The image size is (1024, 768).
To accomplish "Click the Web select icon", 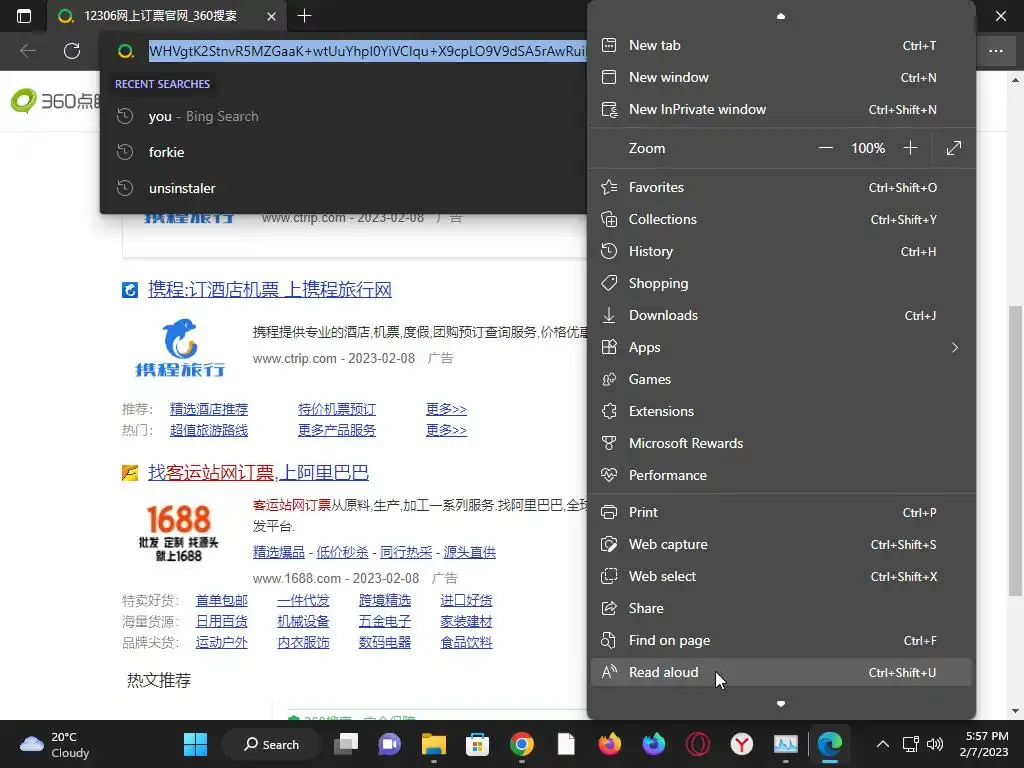I will click(609, 576).
